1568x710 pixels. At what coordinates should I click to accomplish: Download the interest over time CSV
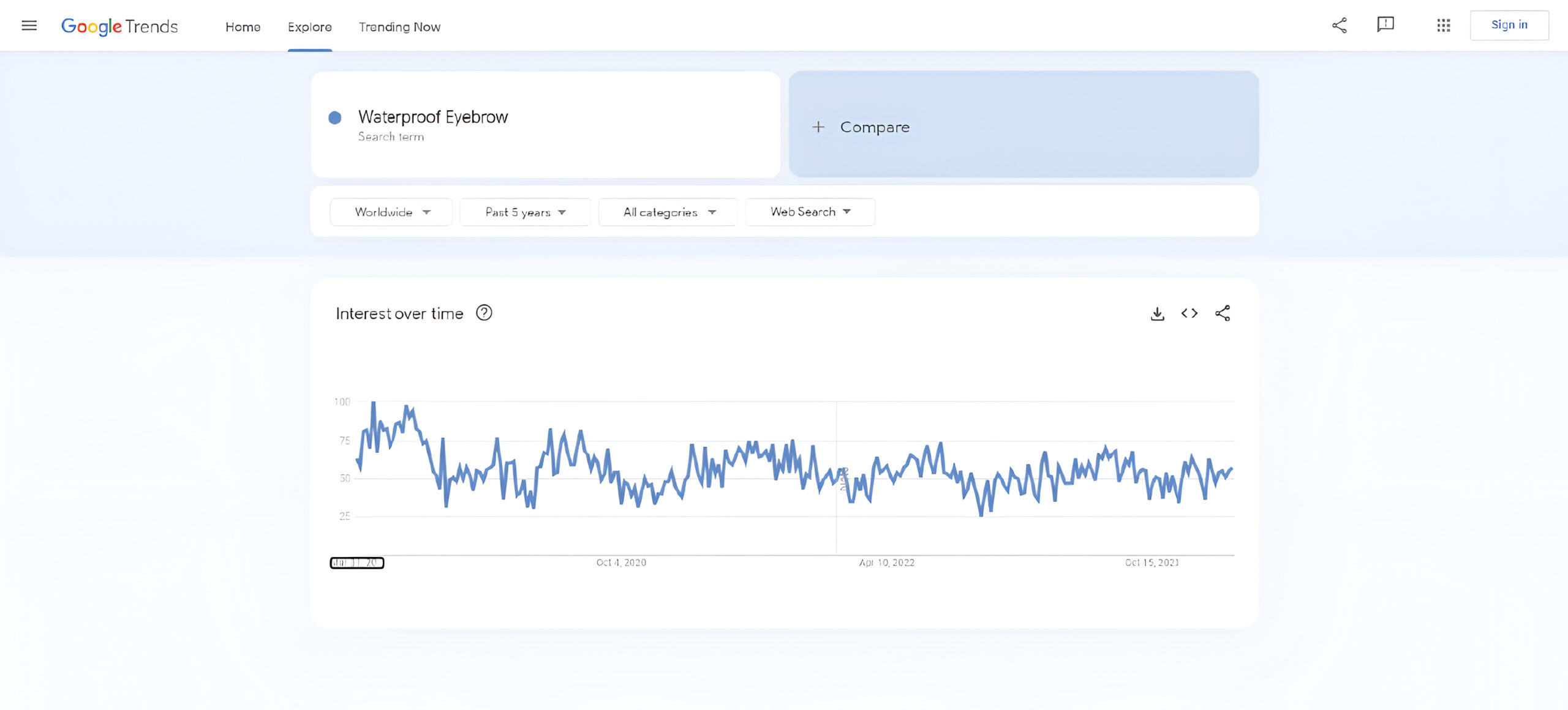click(x=1157, y=314)
